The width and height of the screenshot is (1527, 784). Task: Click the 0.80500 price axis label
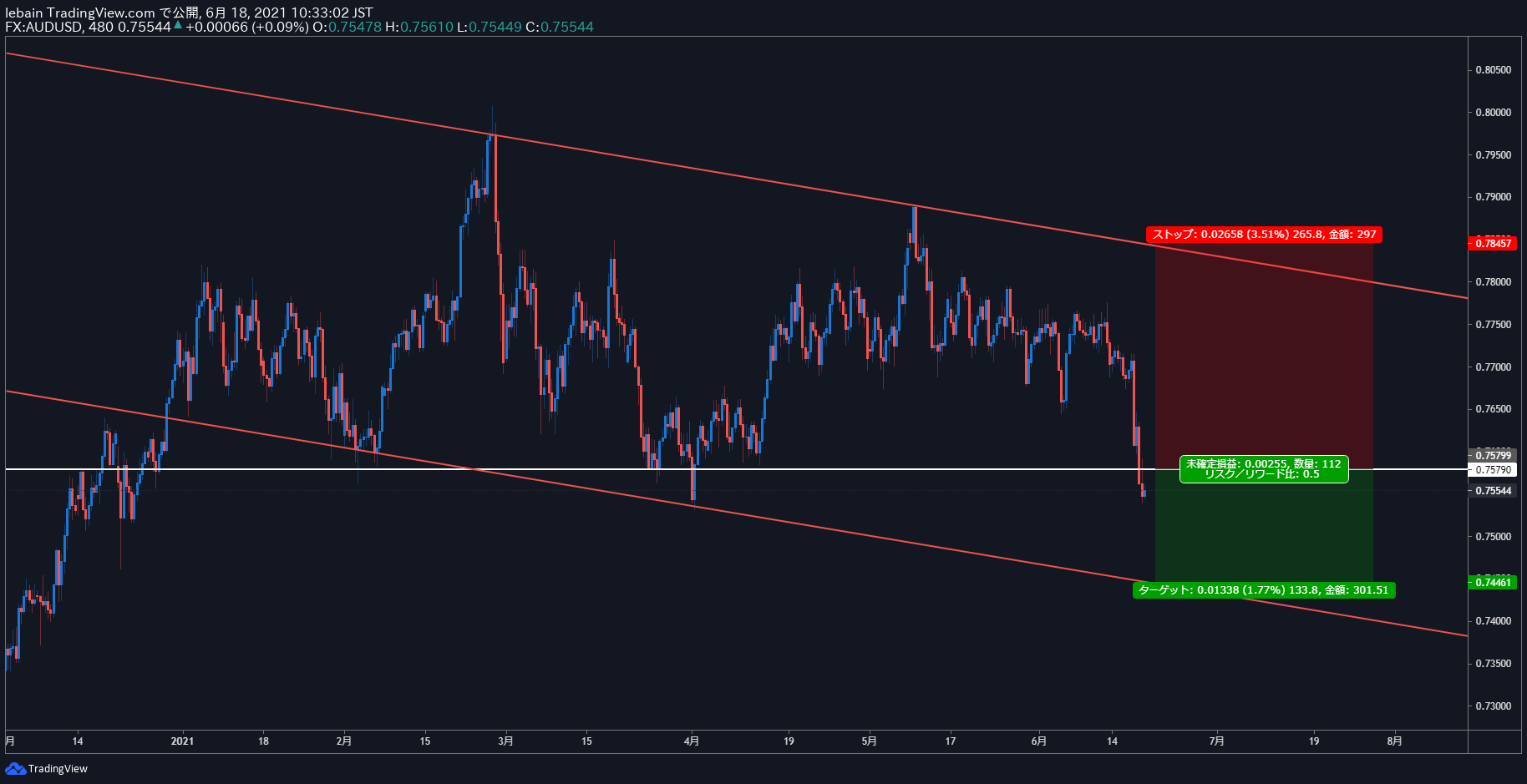coord(1493,70)
